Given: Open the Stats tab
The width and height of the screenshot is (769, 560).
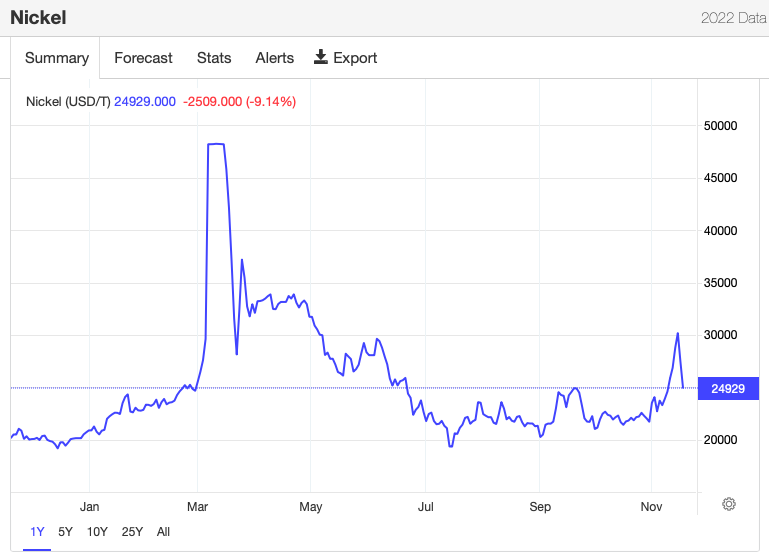Looking at the screenshot, I should point(214,58).
